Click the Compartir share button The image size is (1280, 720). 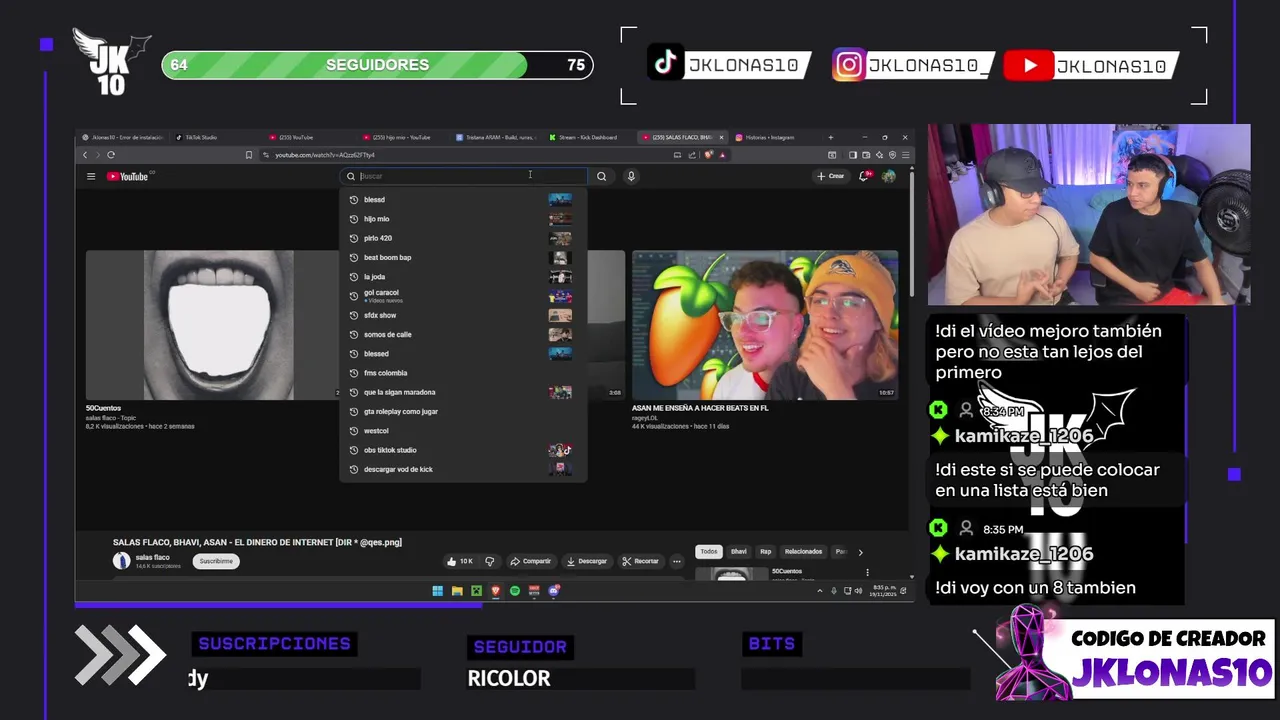(531, 561)
